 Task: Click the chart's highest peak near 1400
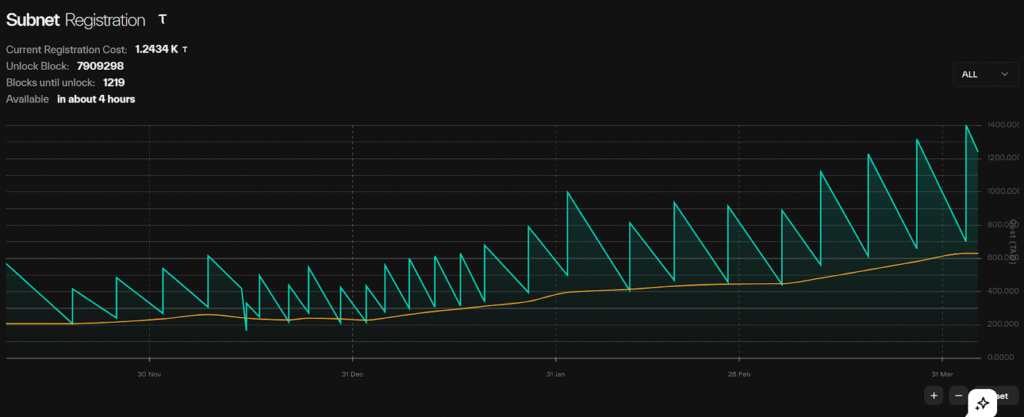[966, 126]
